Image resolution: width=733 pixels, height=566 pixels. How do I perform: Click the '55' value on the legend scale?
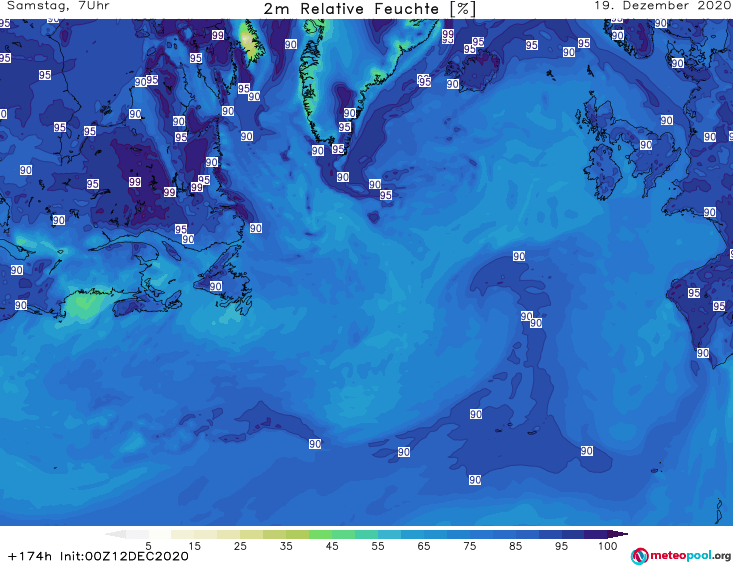pos(378,546)
